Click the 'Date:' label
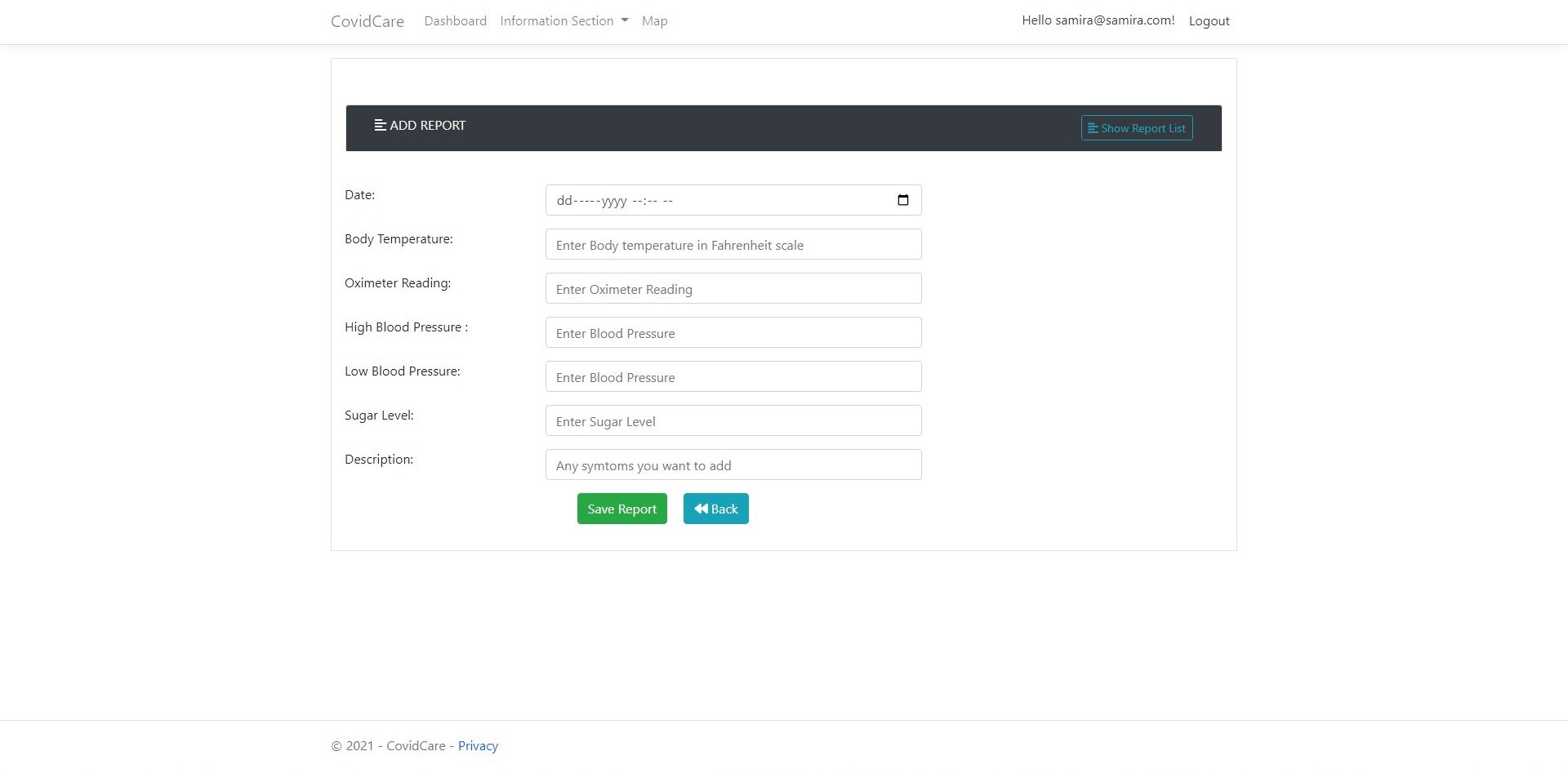1568x769 pixels. tap(359, 195)
